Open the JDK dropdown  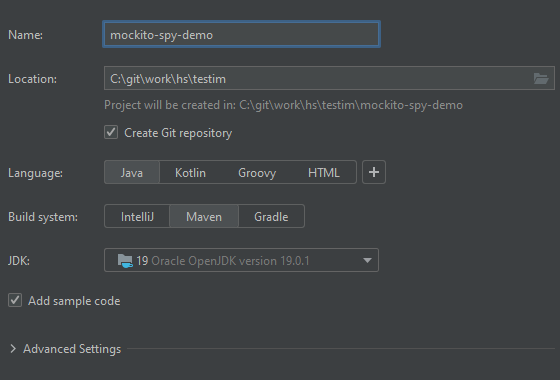click(x=241, y=260)
